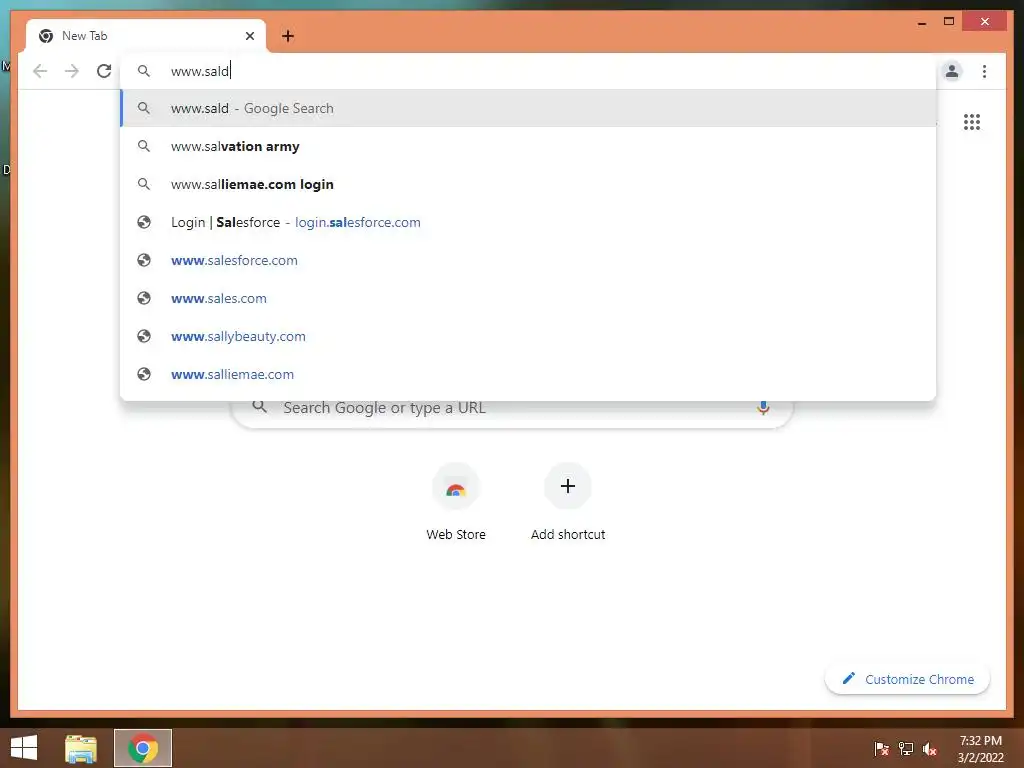Screen dimensions: 1024x768
Task: Select 'www.salvation army' suggestion
Action: [x=528, y=146]
